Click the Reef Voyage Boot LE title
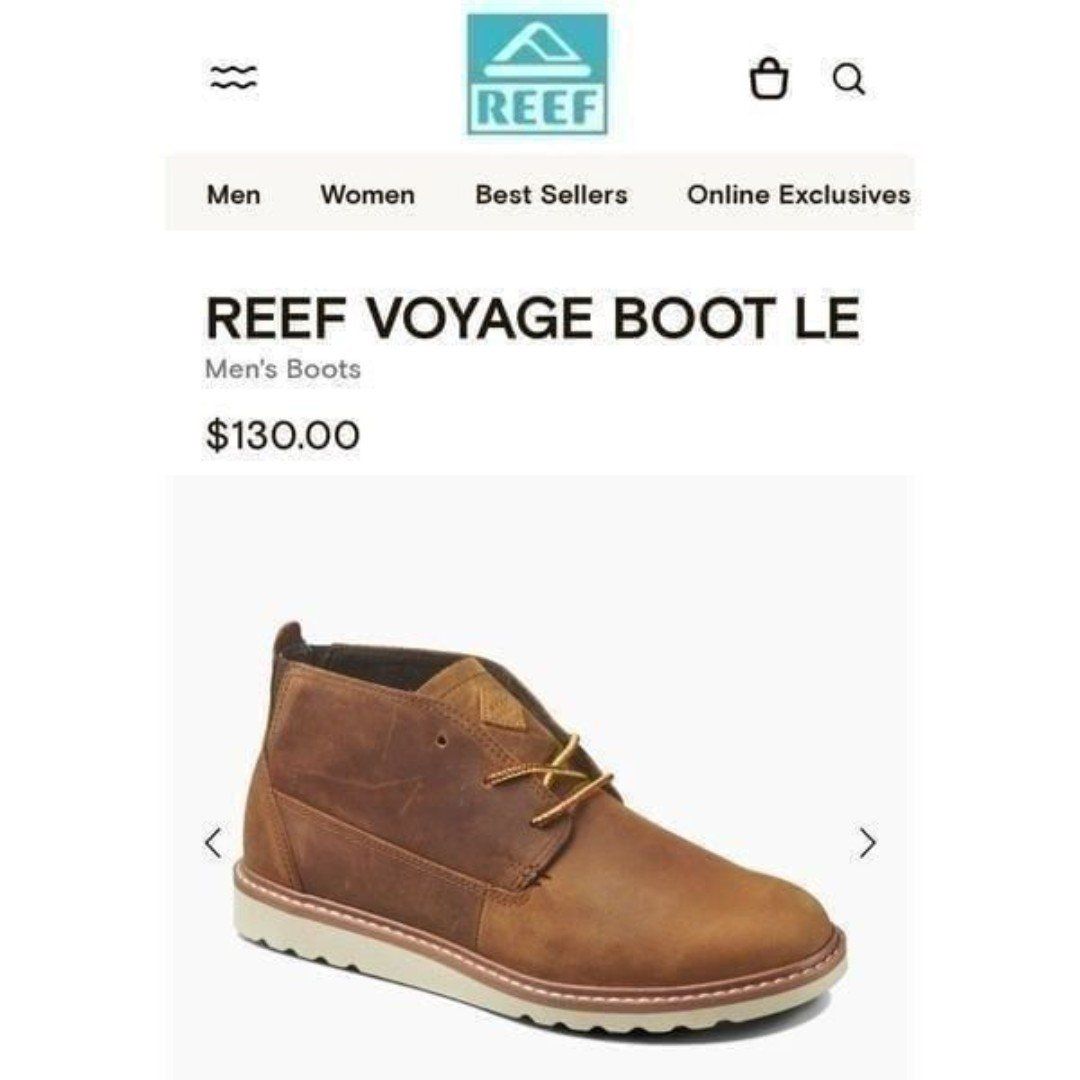The image size is (1080, 1080). (x=533, y=318)
